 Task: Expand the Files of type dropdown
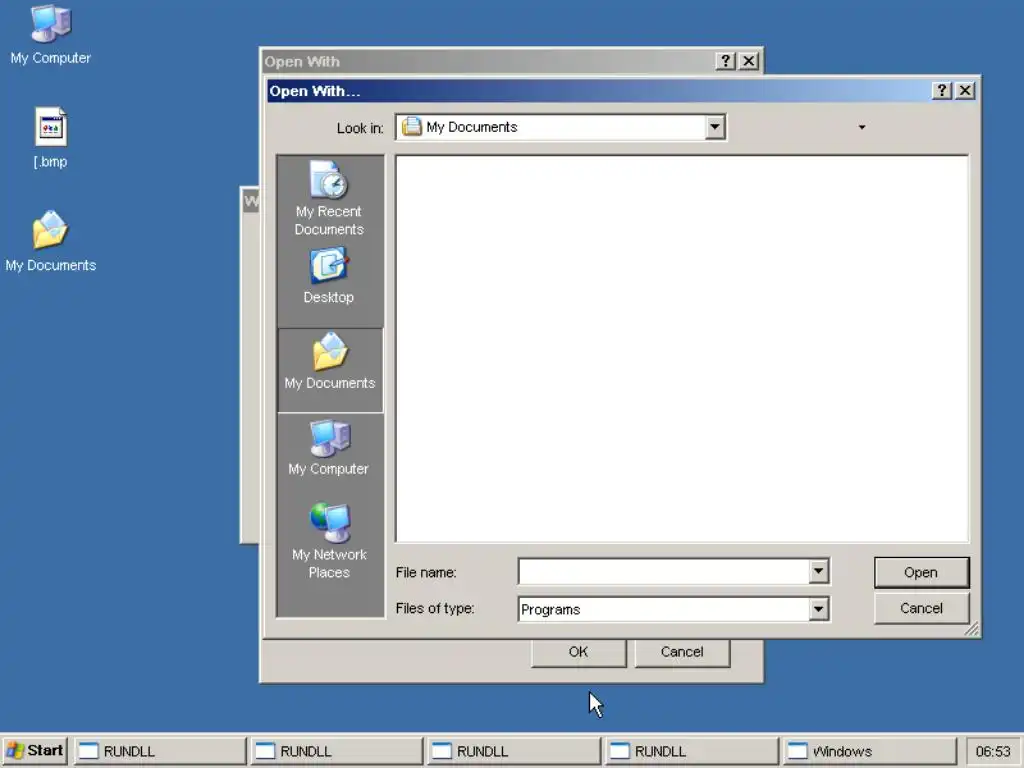coord(818,609)
